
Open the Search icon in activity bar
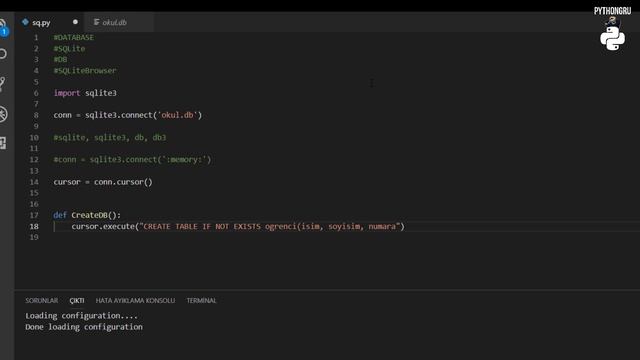click(x=3, y=54)
